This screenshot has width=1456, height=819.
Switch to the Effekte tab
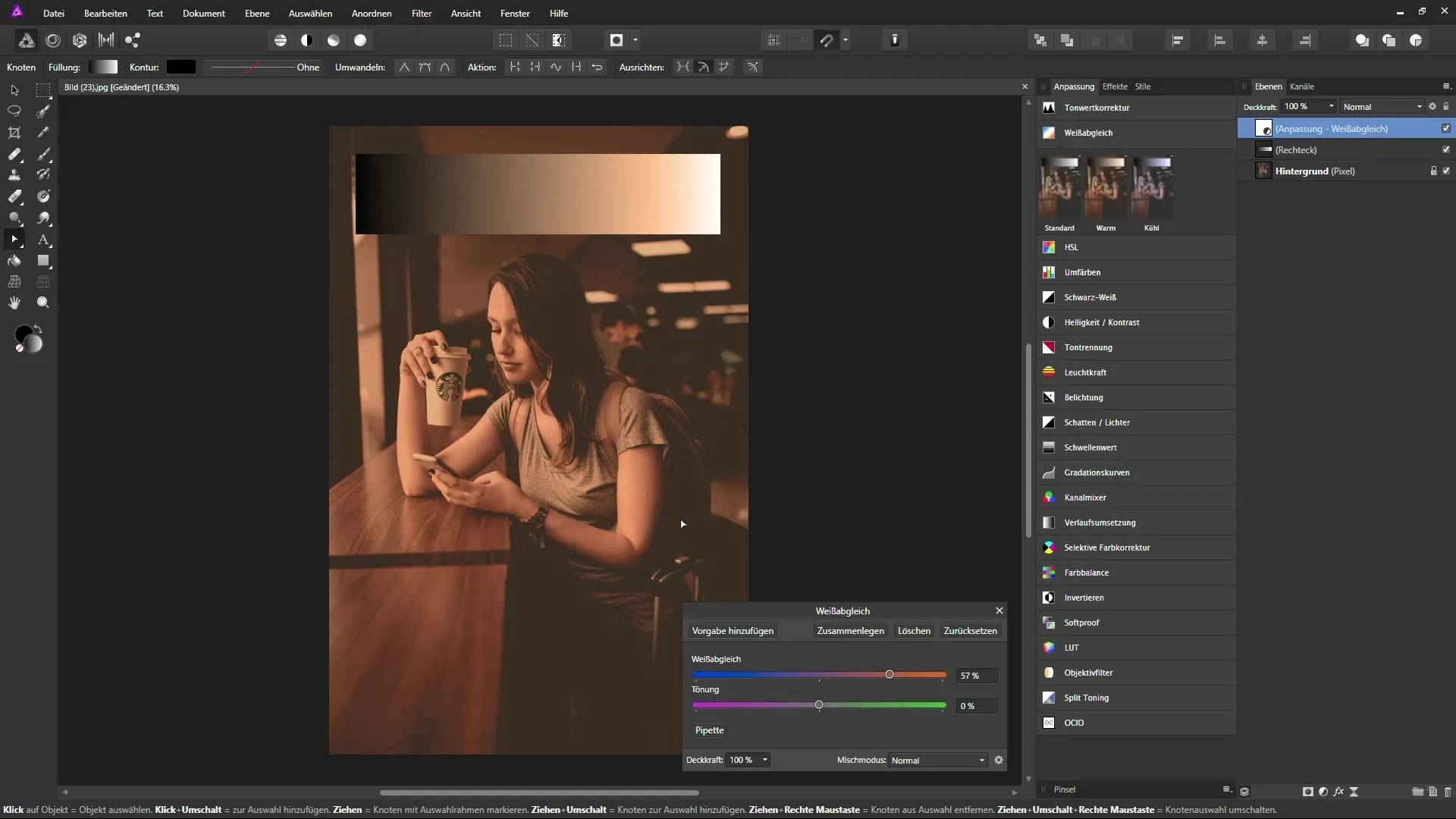[1115, 86]
